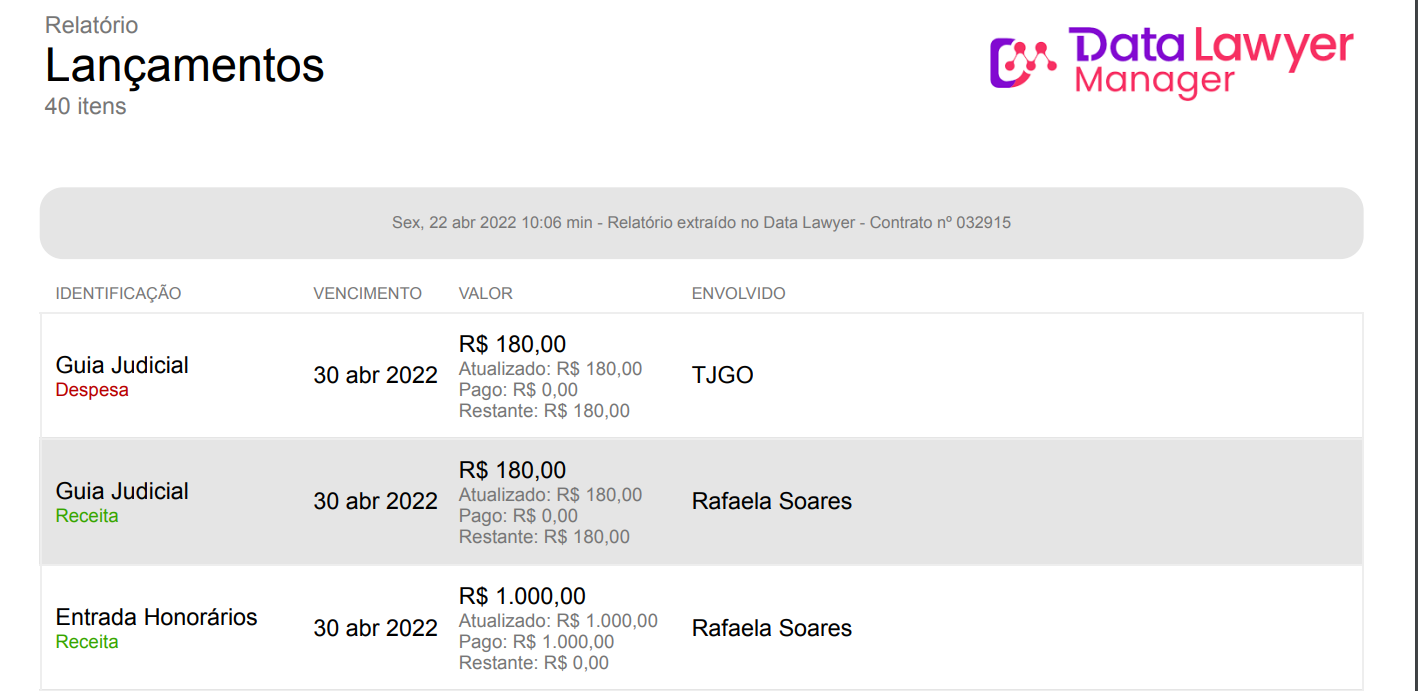Click the ENVOLVIDO column header
This screenshot has height=691, width=1418.
pyautogui.click(x=738, y=294)
